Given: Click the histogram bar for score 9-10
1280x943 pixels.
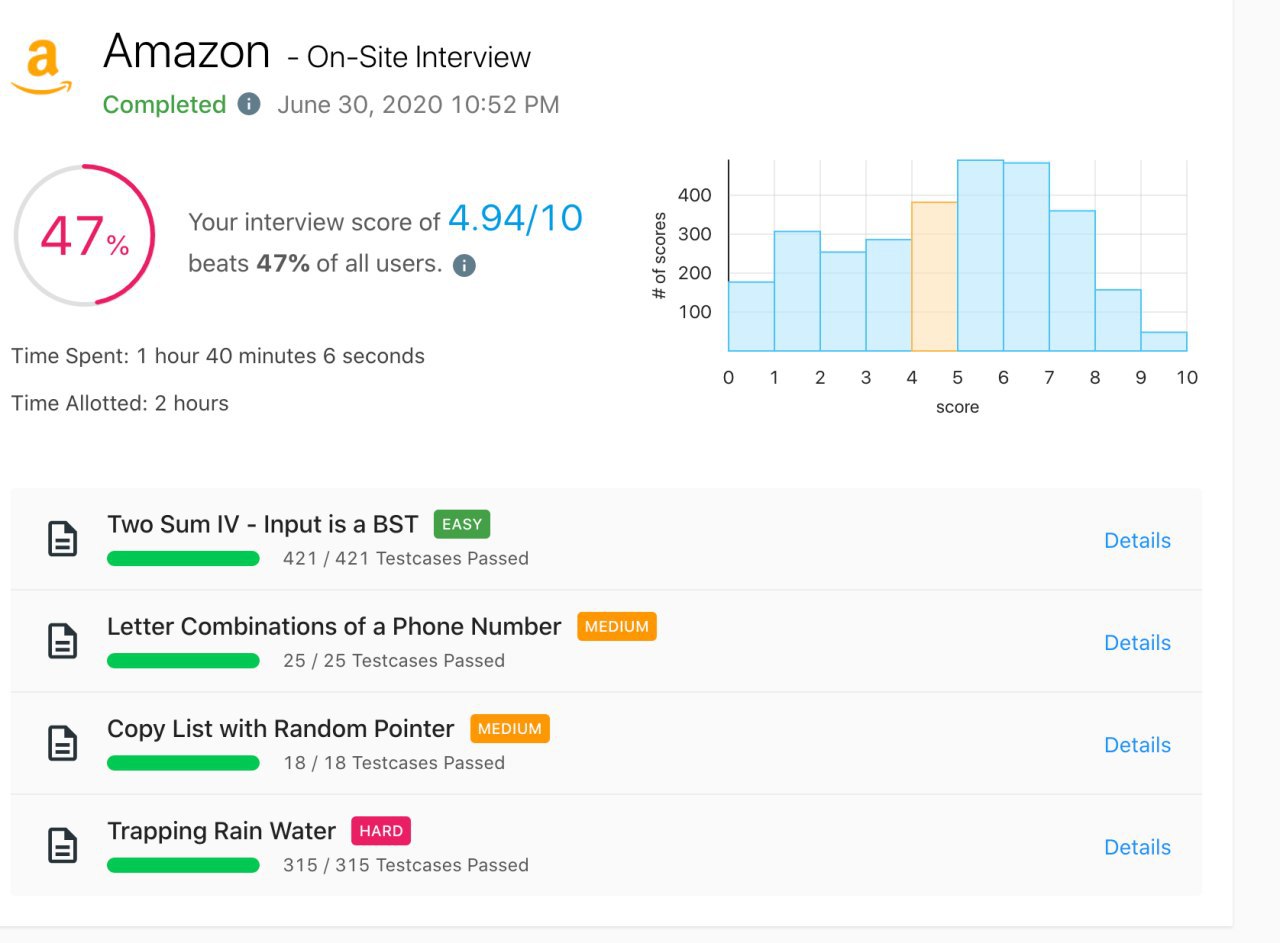Looking at the screenshot, I should point(1164,341).
